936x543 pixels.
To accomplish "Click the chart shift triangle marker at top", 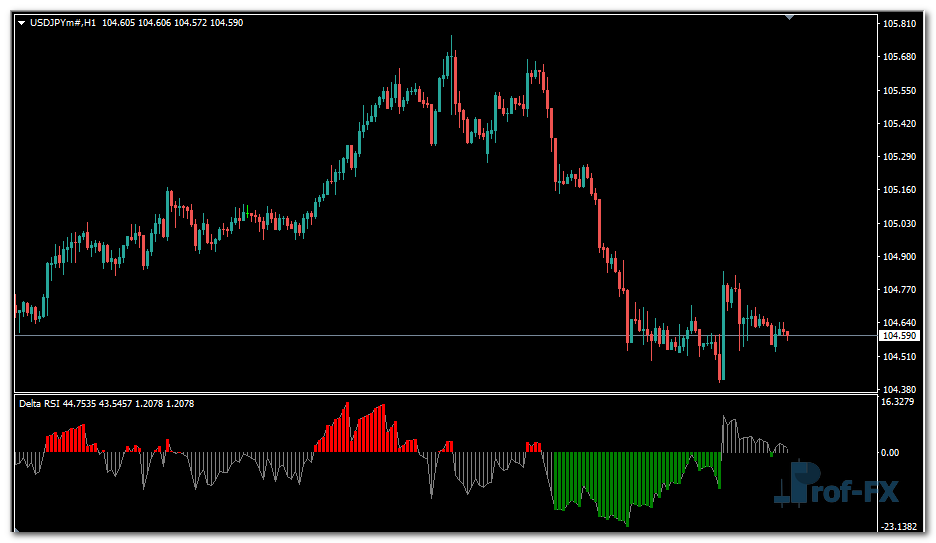I will 790,16.
